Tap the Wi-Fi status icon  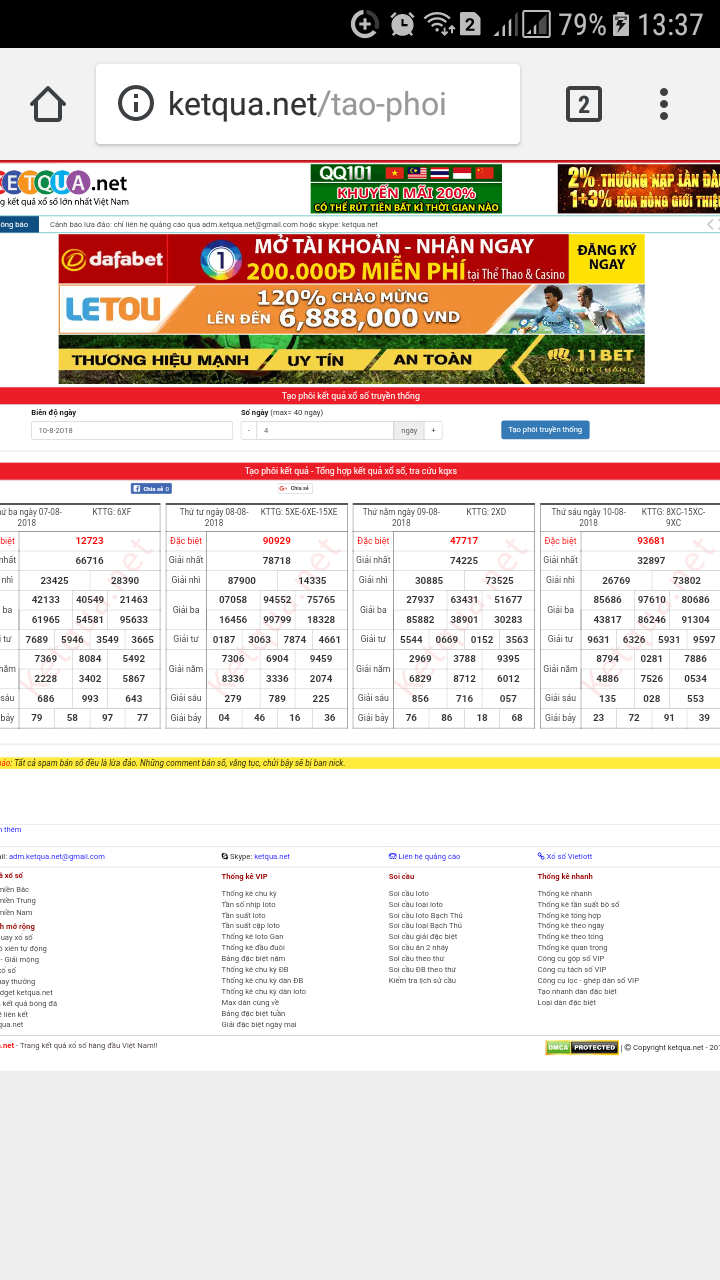(438, 23)
